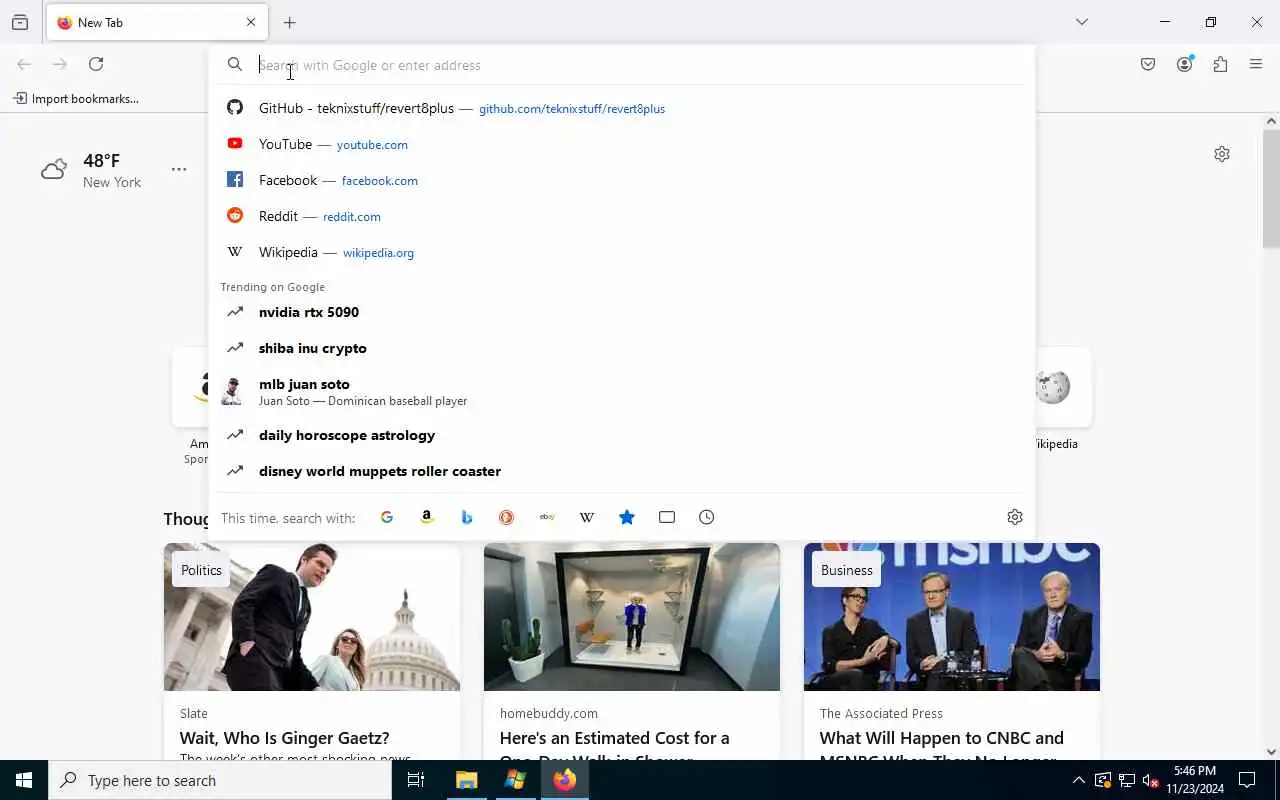
Task: Select disney world muppets roller coaster suggestion
Action: coord(622,471)
